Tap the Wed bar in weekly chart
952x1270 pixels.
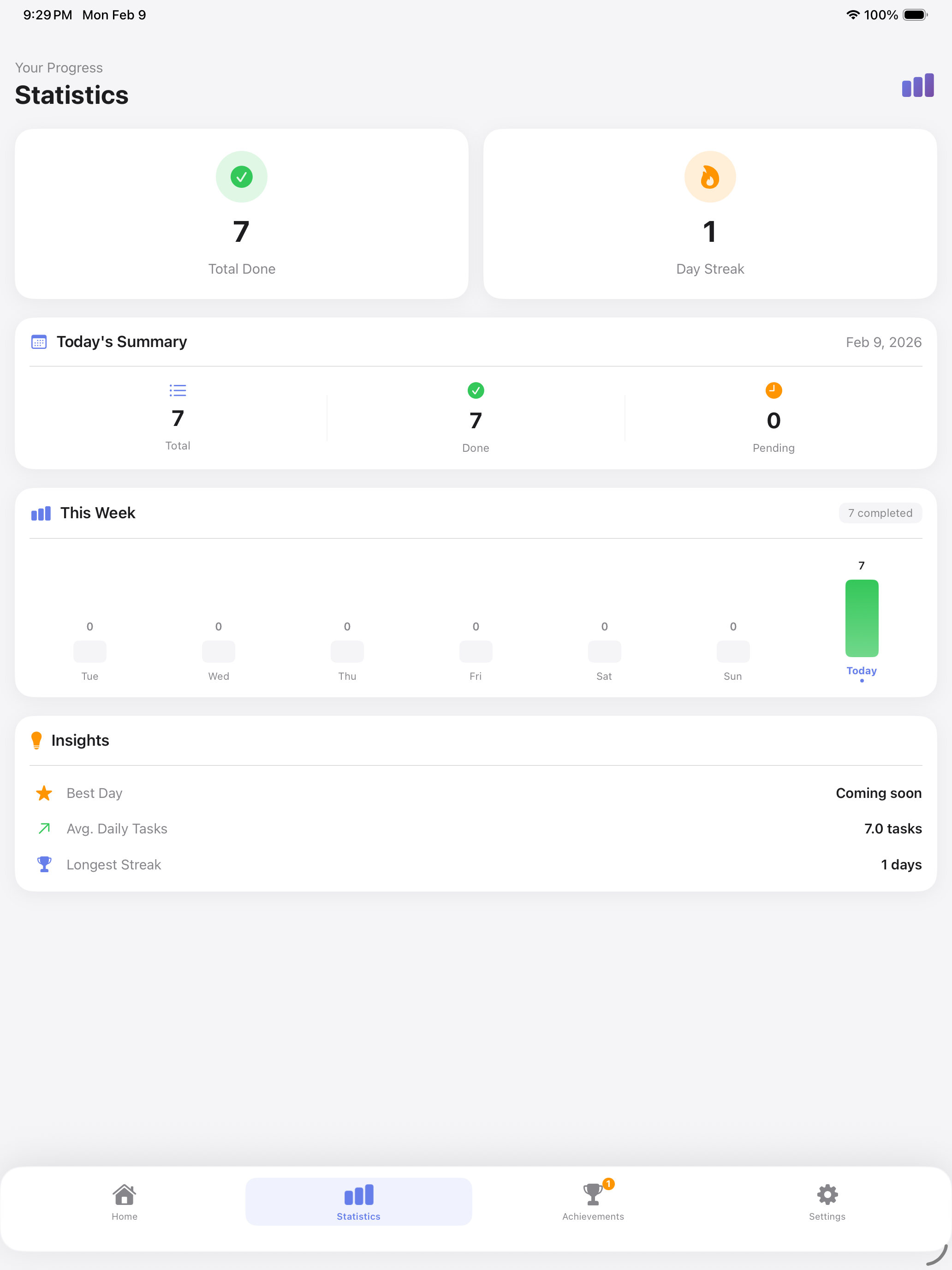click(219, 652)
